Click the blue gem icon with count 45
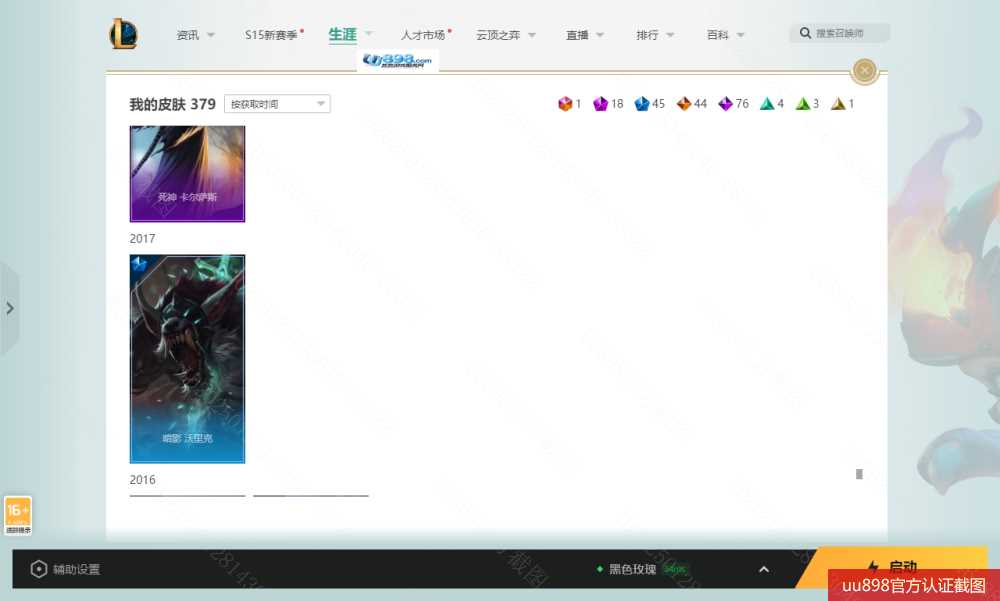The image size is (1000, 601). tap(642, 103)
